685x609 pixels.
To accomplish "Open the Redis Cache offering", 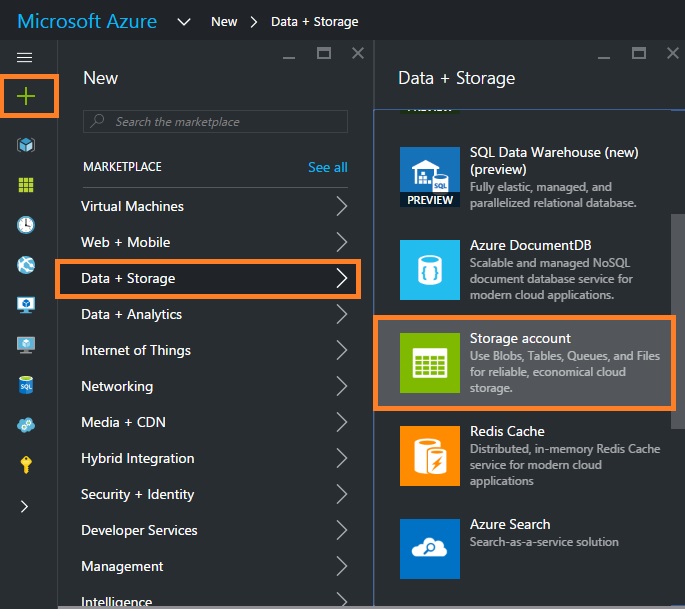I will tap(529, 455).
